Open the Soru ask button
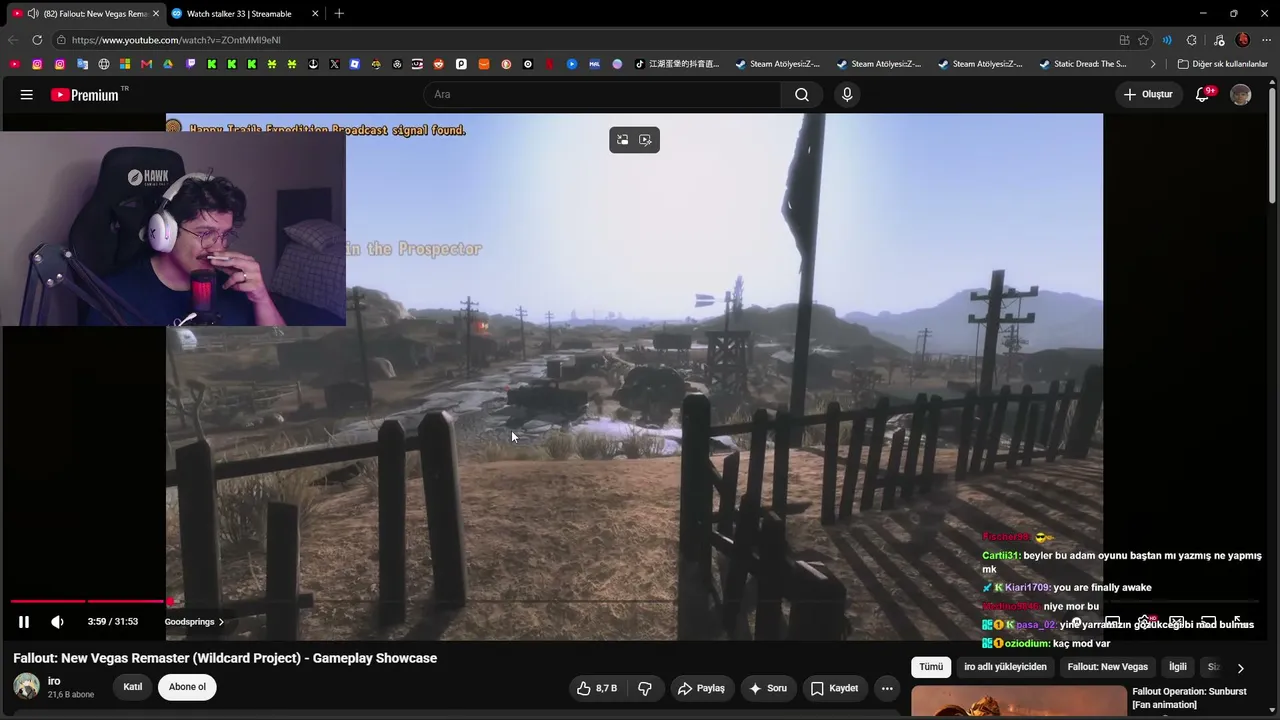The height and width of the screenshot is (720, 1280). [x=768, y=688]
